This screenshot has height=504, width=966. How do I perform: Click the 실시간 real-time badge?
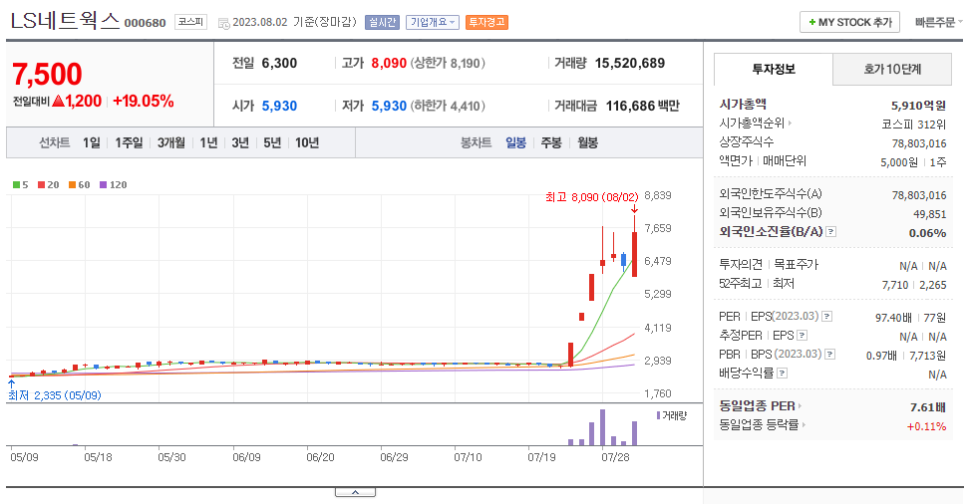coord(382,22)
